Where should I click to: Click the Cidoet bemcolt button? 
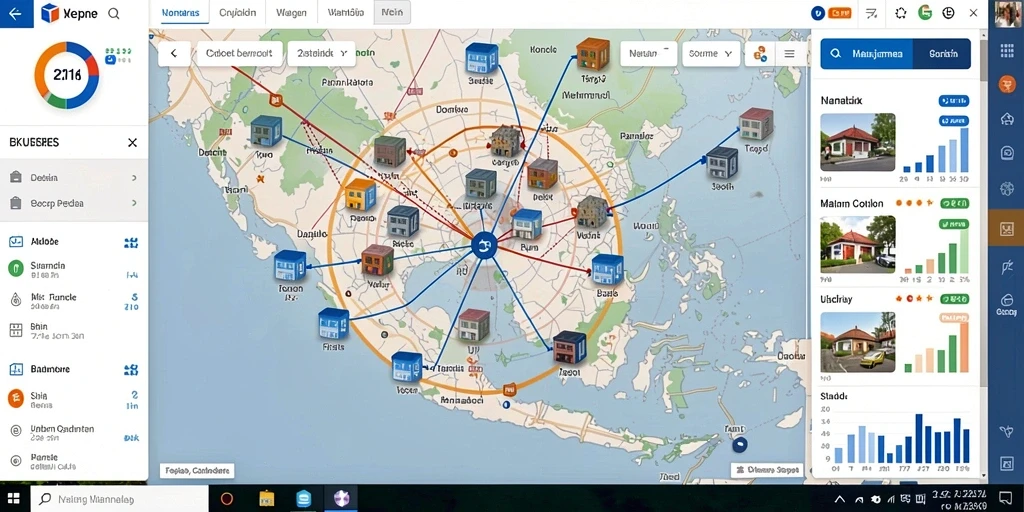[239, 54]
